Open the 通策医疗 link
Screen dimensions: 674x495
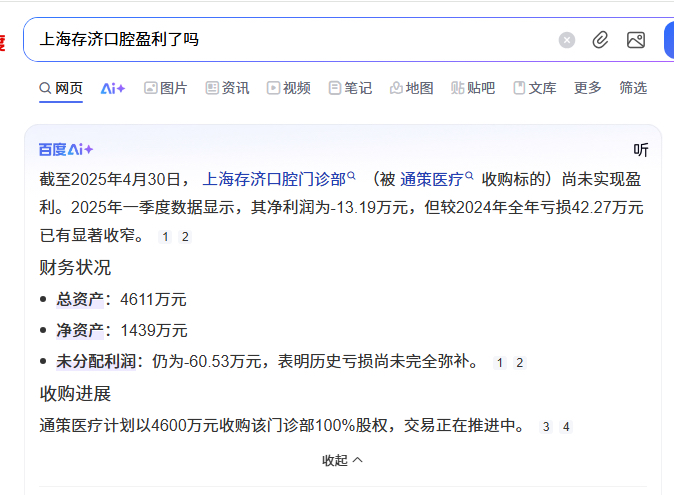(x=436, y=179)
